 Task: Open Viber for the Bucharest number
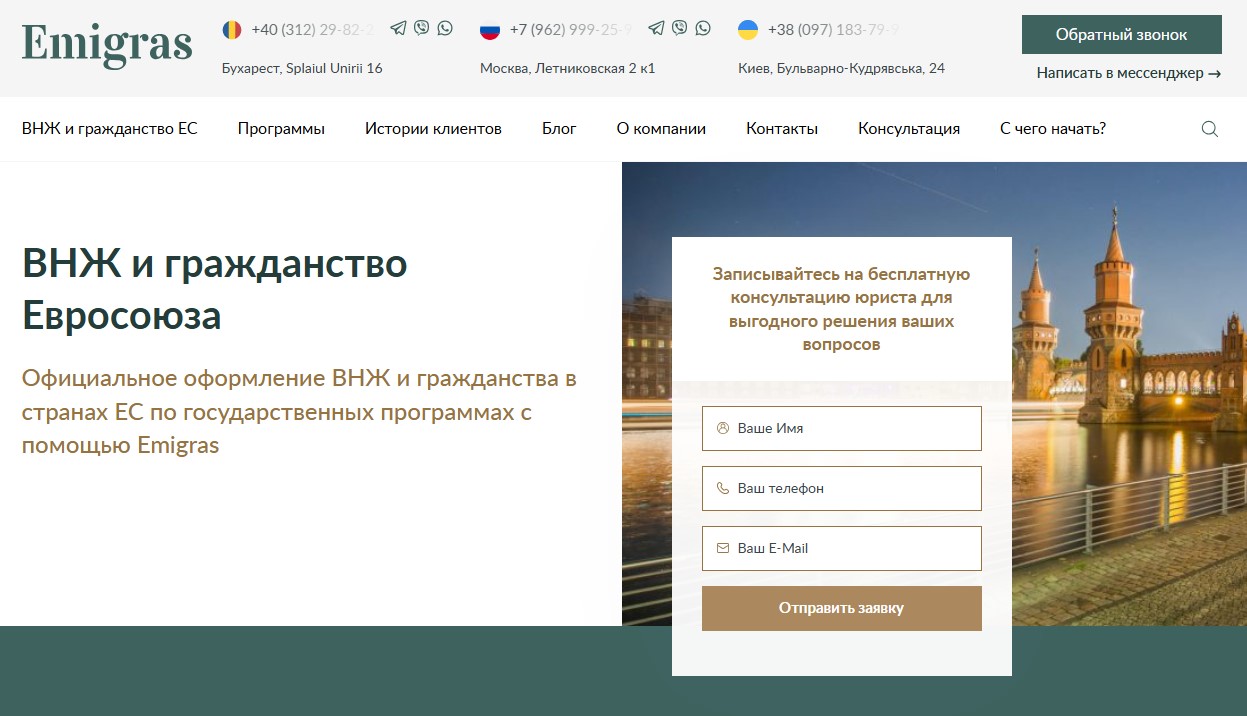422,28
